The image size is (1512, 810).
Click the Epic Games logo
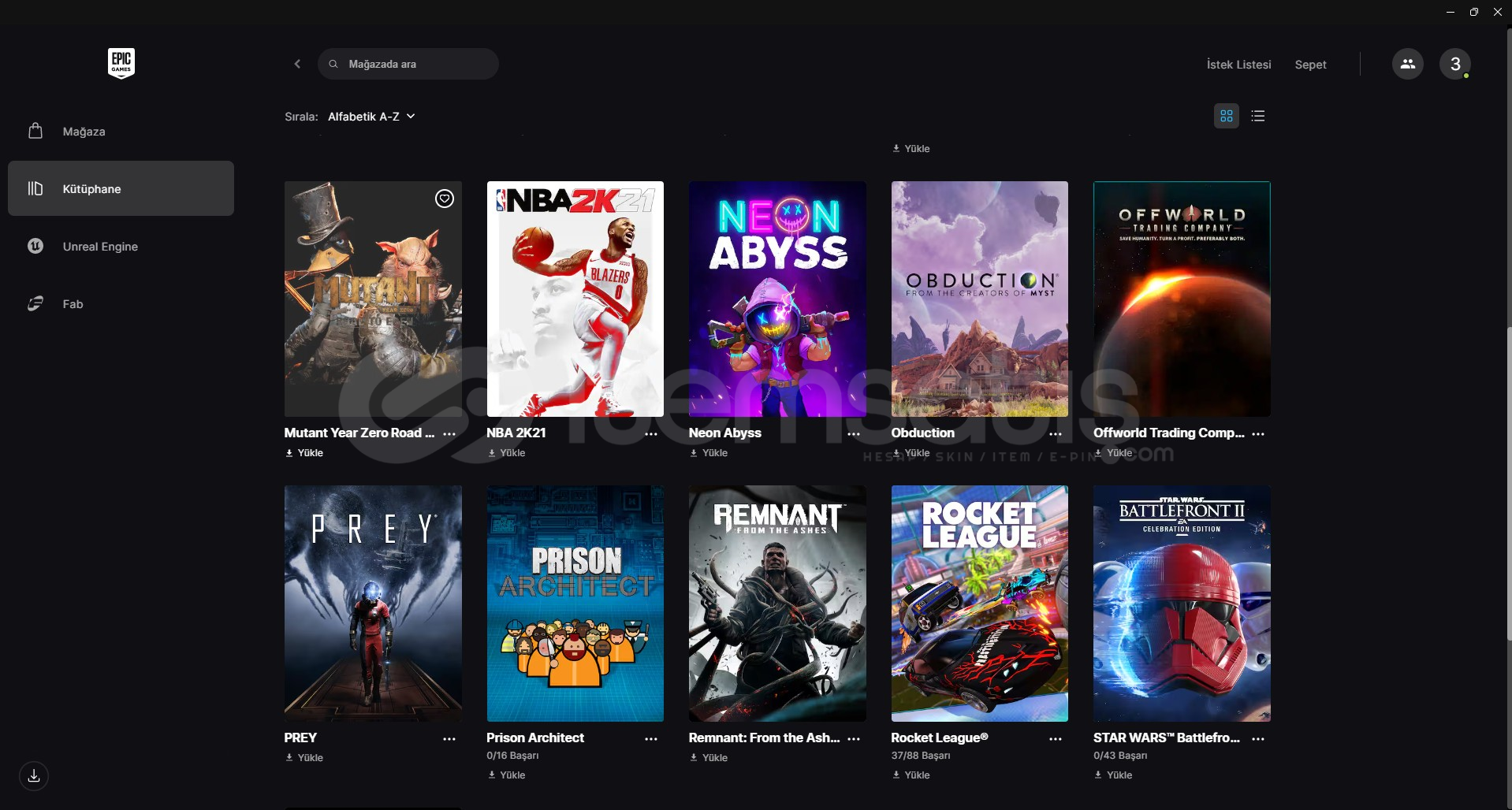(121, 63)
